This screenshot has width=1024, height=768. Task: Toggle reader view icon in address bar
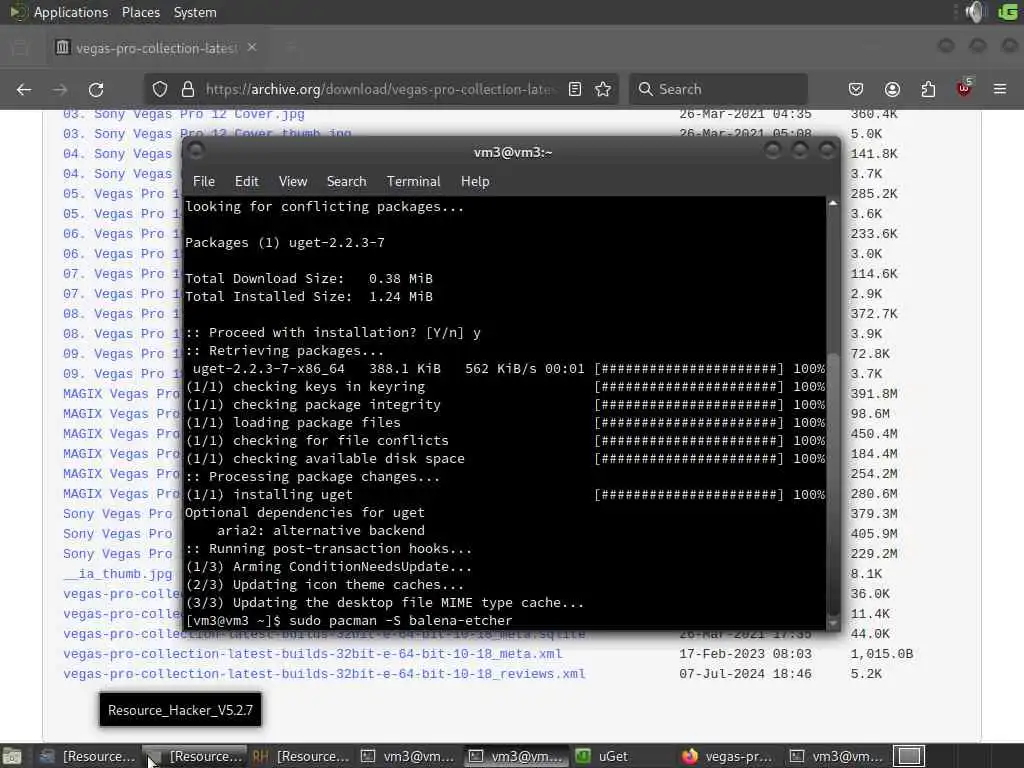pyautogui.click(x=575, y=89)
